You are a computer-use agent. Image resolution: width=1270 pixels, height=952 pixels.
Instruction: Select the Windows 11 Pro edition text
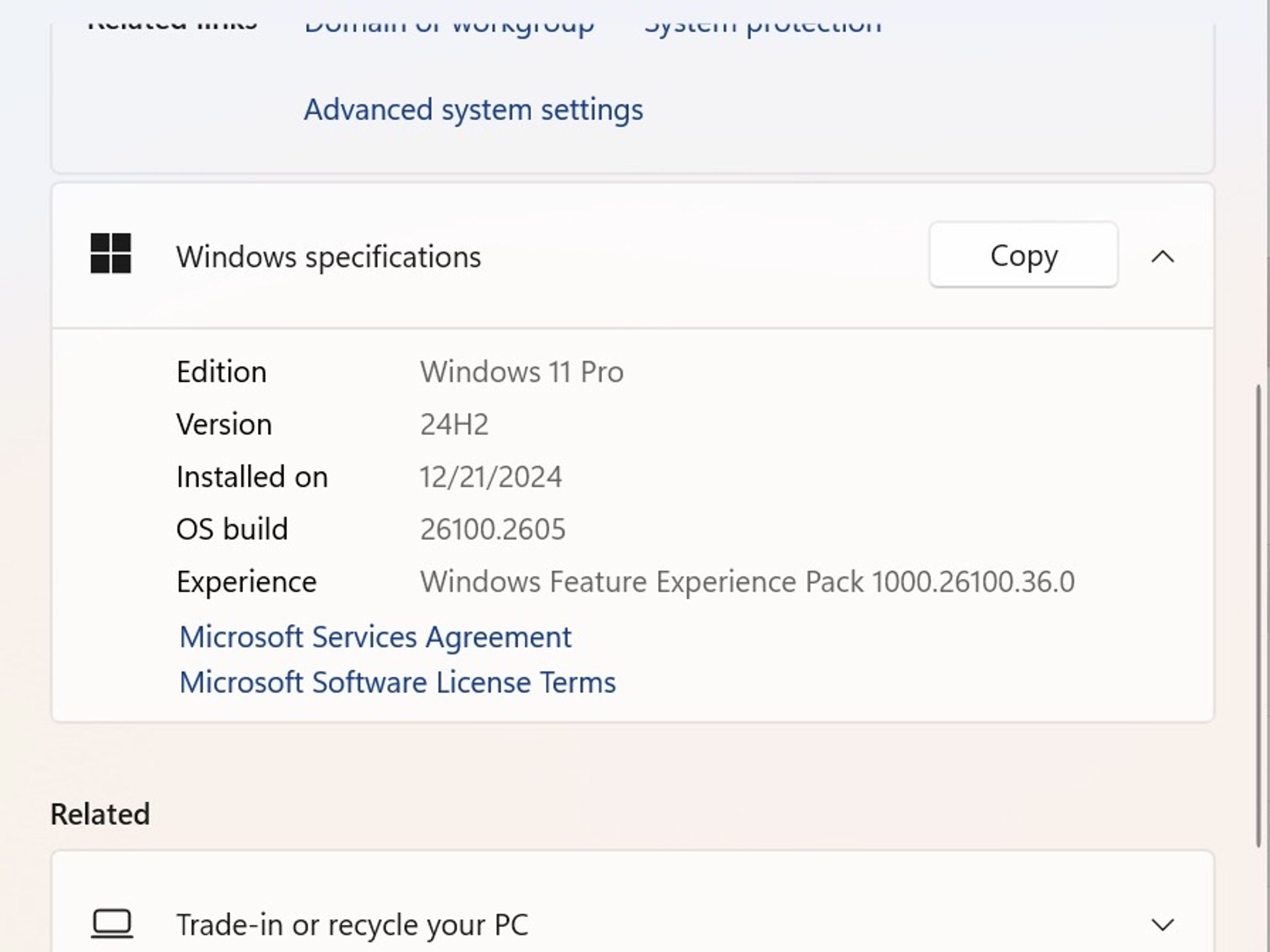pyautogui.click(x=522, y=372)
